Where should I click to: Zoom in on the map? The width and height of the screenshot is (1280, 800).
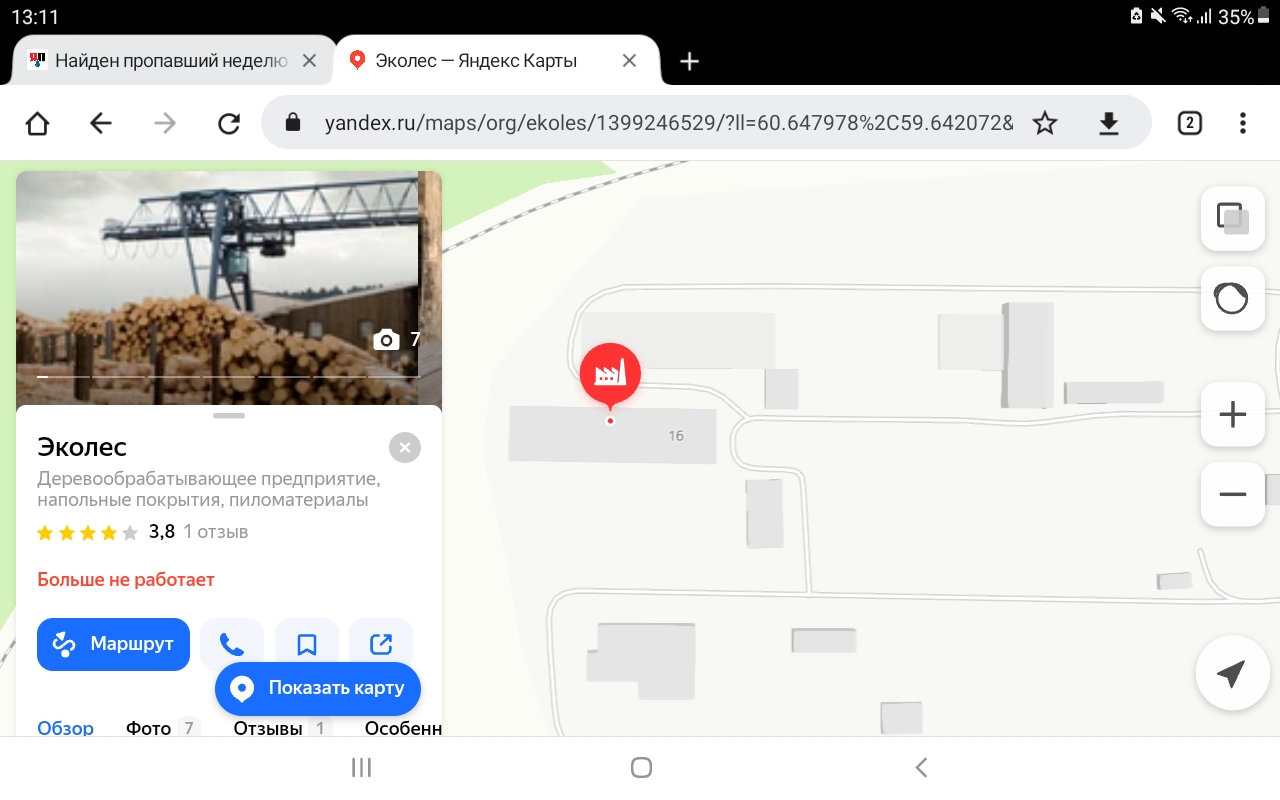click(1232, 414)
